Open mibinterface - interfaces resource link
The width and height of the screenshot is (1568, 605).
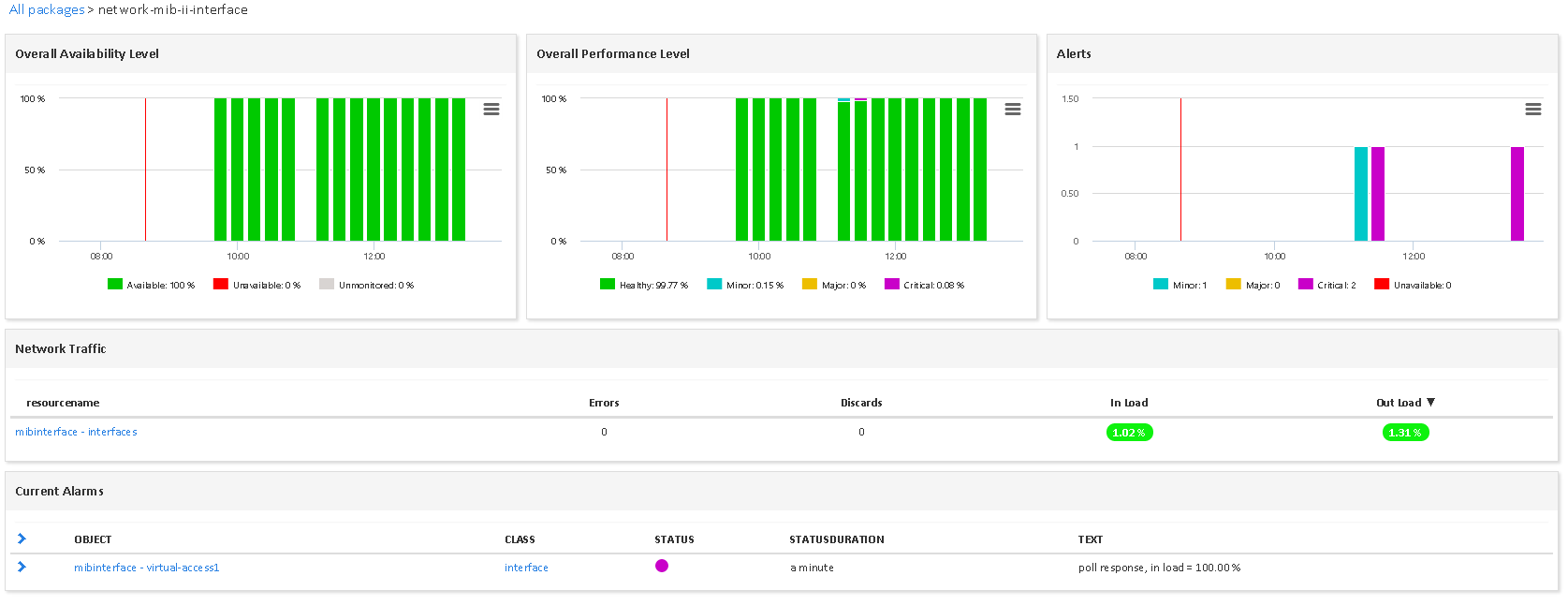point(76,432)
